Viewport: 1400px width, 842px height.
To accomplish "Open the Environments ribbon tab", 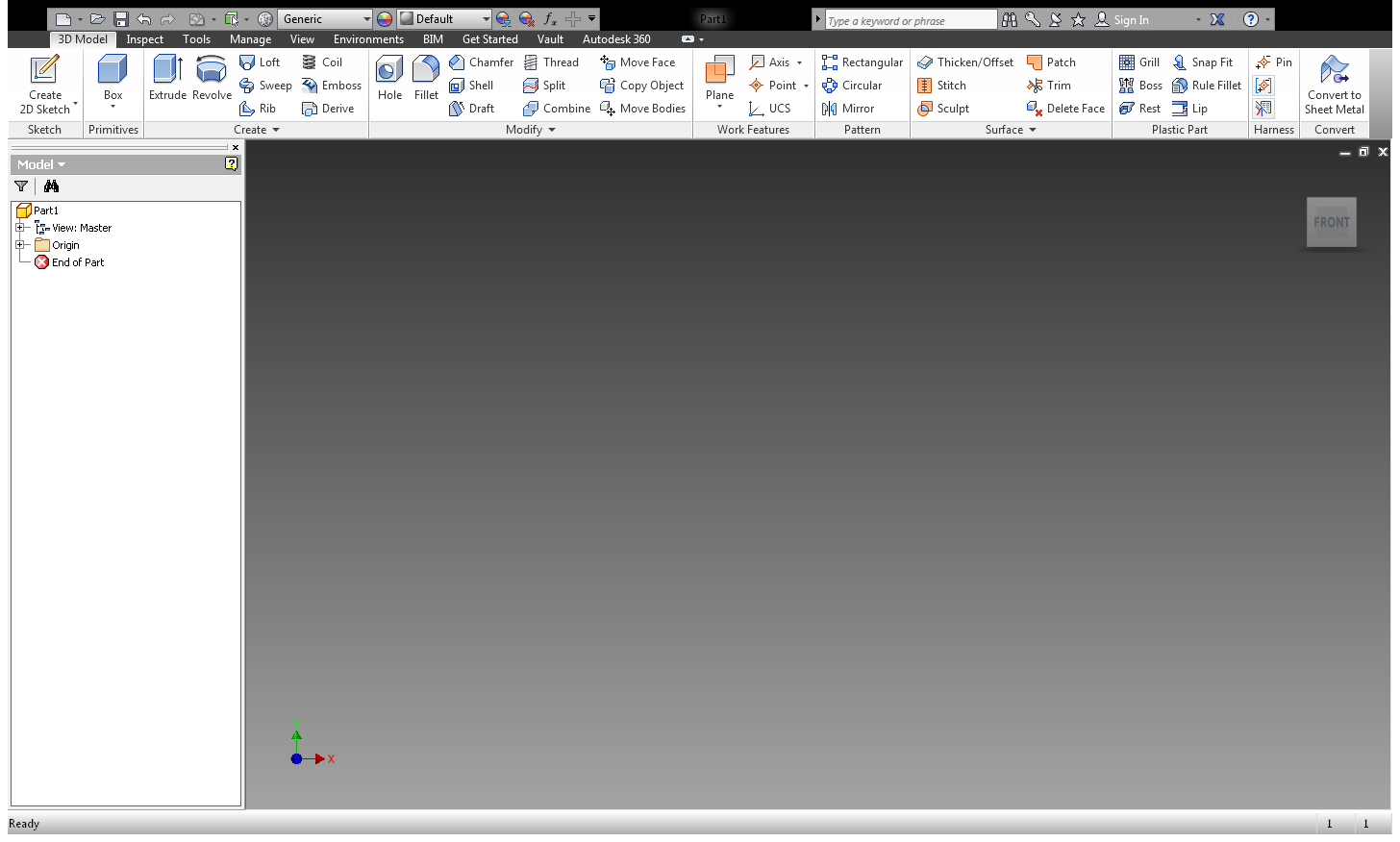I will (368, 39).
